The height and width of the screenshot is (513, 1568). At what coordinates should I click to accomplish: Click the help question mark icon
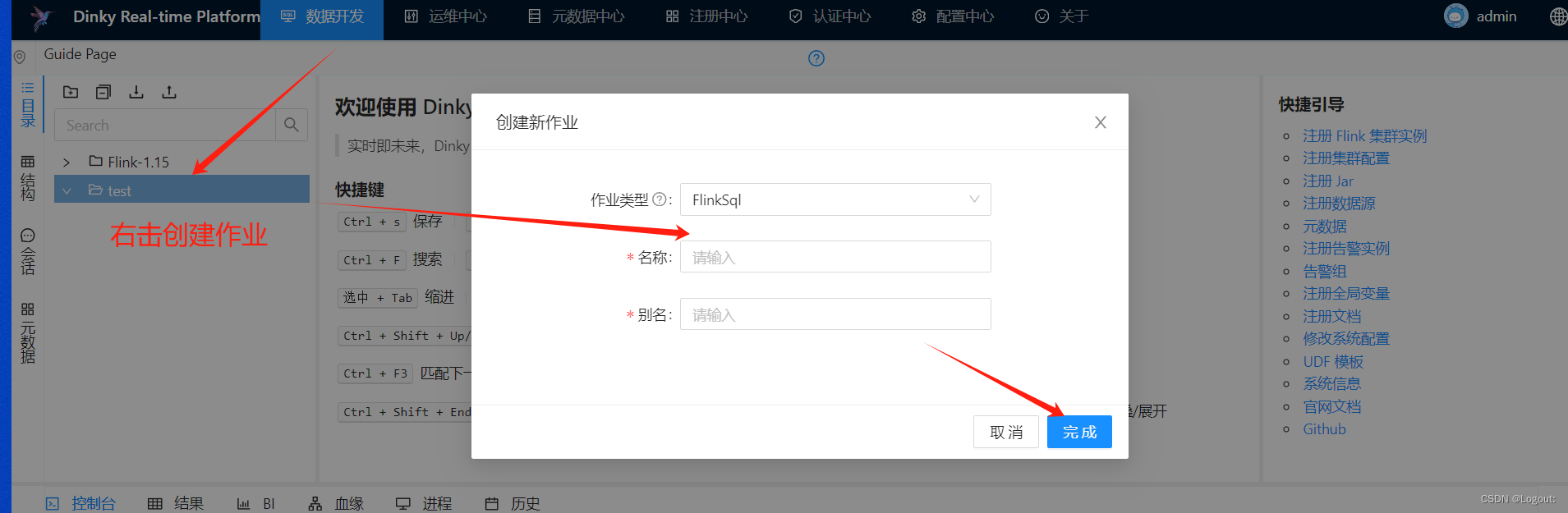coord(816,58)
